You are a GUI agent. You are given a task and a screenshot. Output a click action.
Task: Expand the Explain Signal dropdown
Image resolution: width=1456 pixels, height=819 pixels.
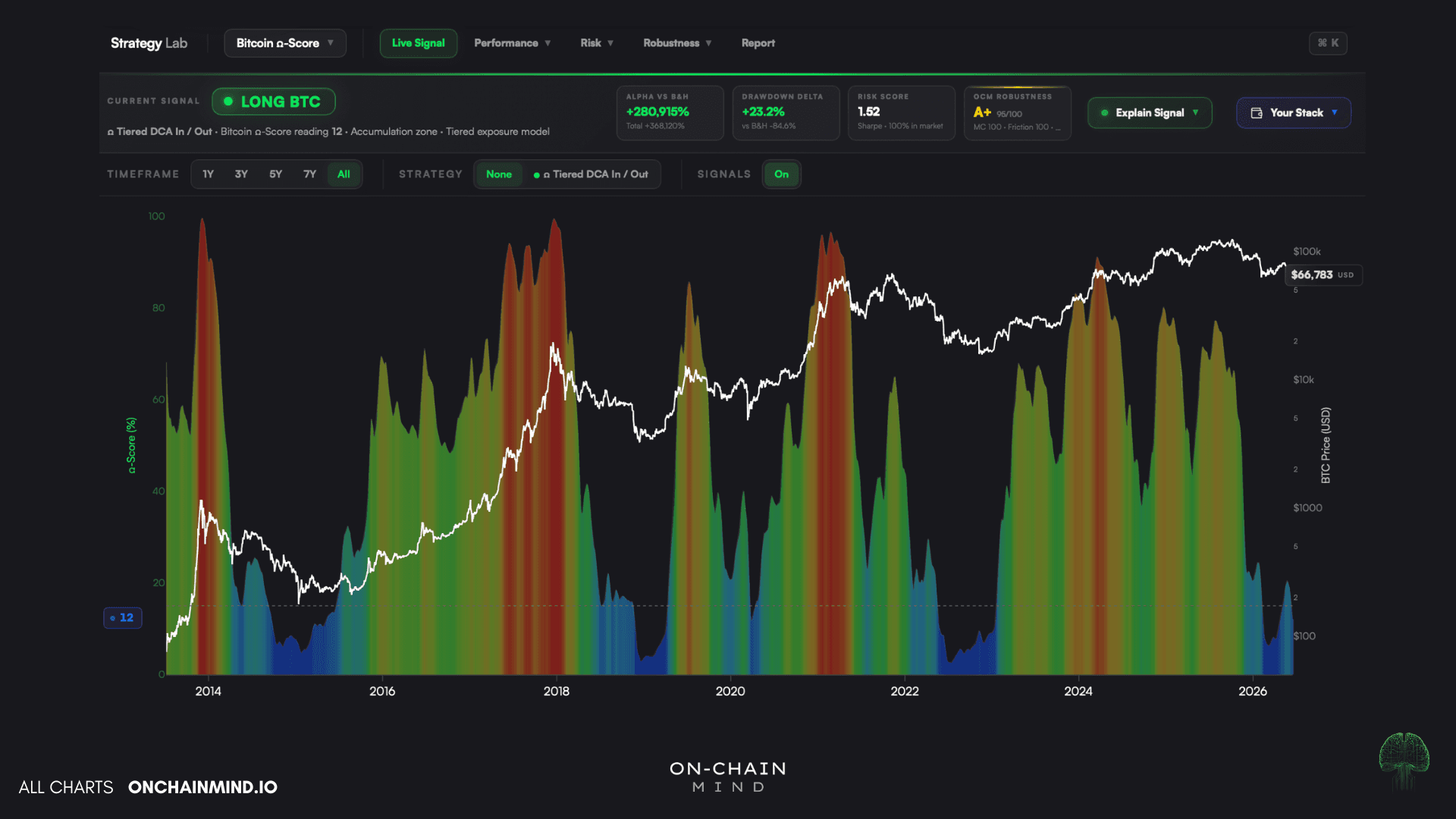(x=1150, y=113)
